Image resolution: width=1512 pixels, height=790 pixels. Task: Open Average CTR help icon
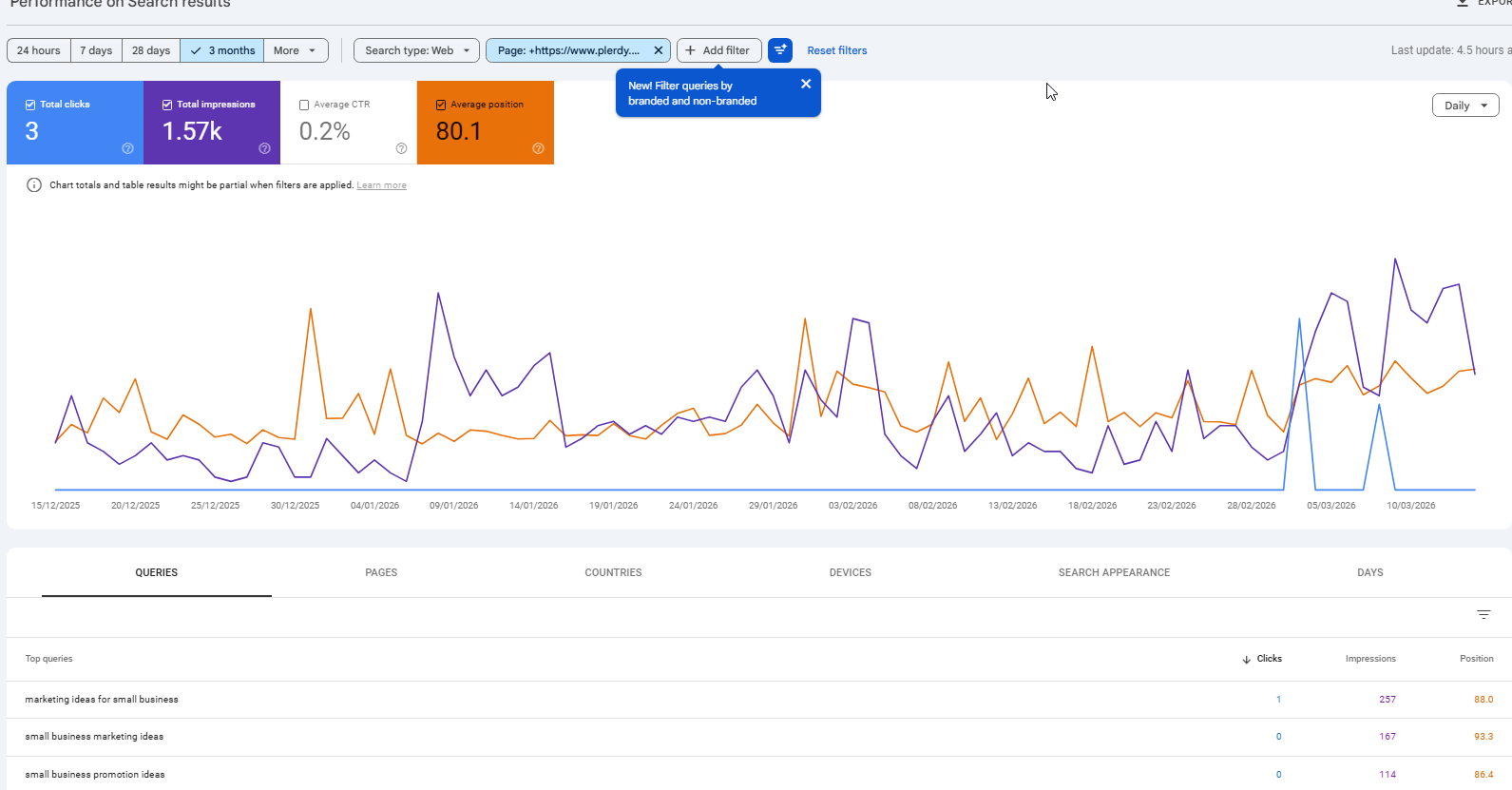[401, 148]
